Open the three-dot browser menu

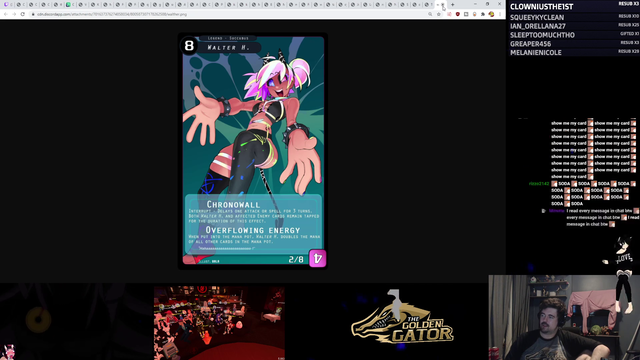pos(500,14)
